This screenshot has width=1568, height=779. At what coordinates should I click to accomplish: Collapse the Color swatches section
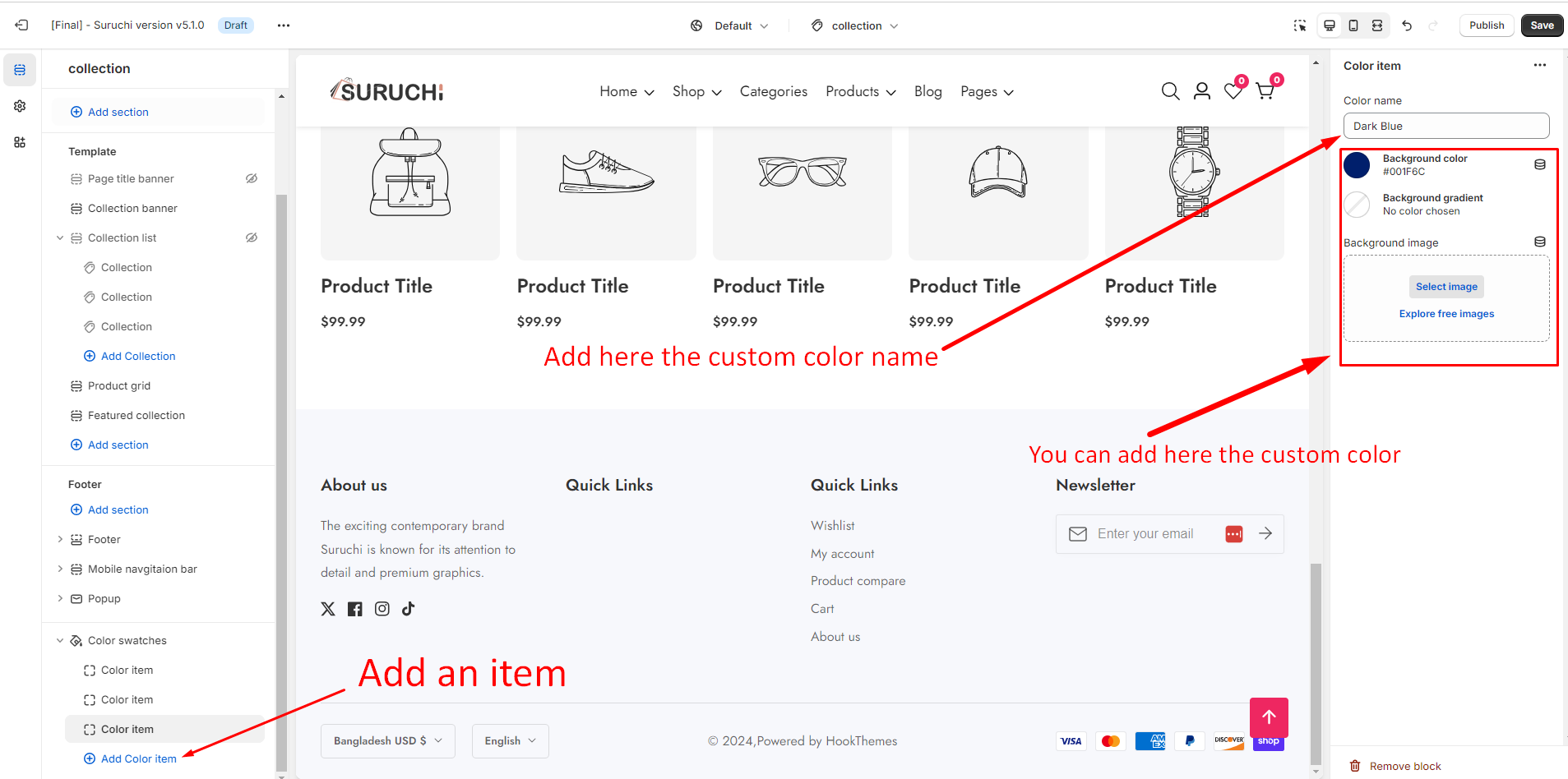60,641
